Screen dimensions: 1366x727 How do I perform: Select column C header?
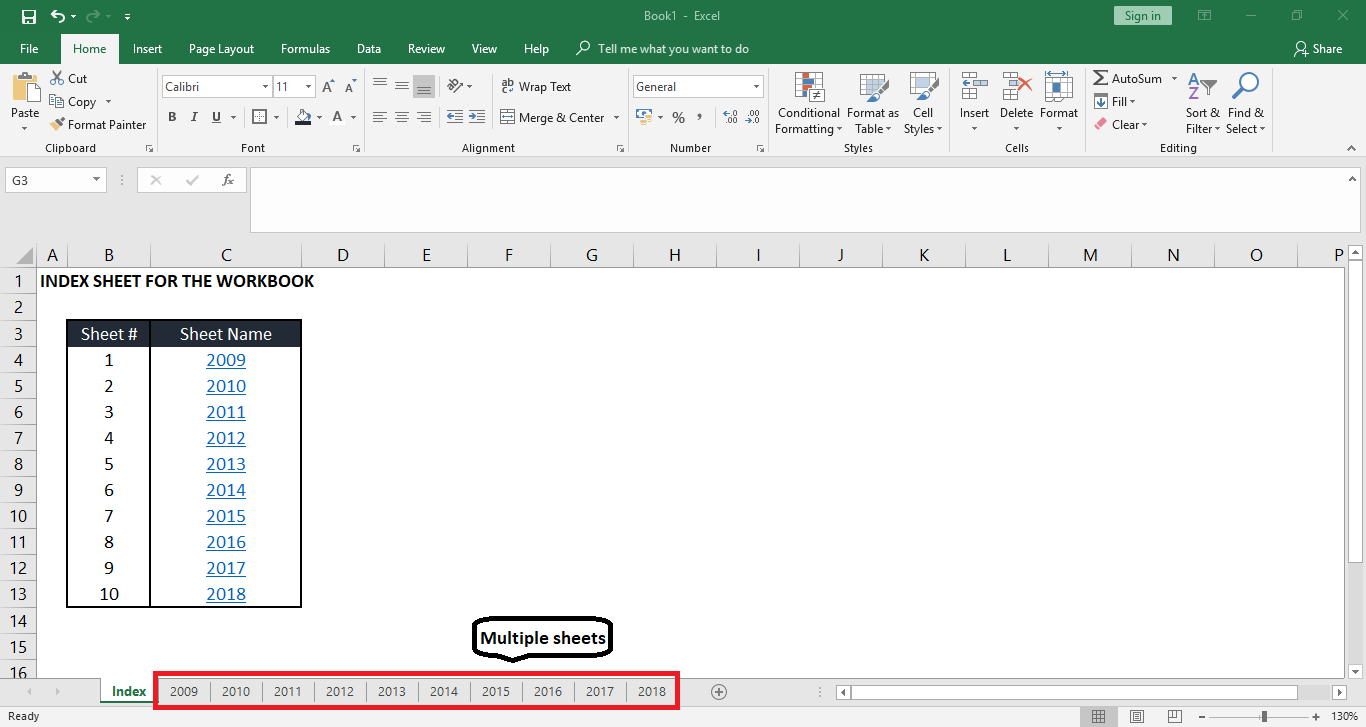coord(226,255)
